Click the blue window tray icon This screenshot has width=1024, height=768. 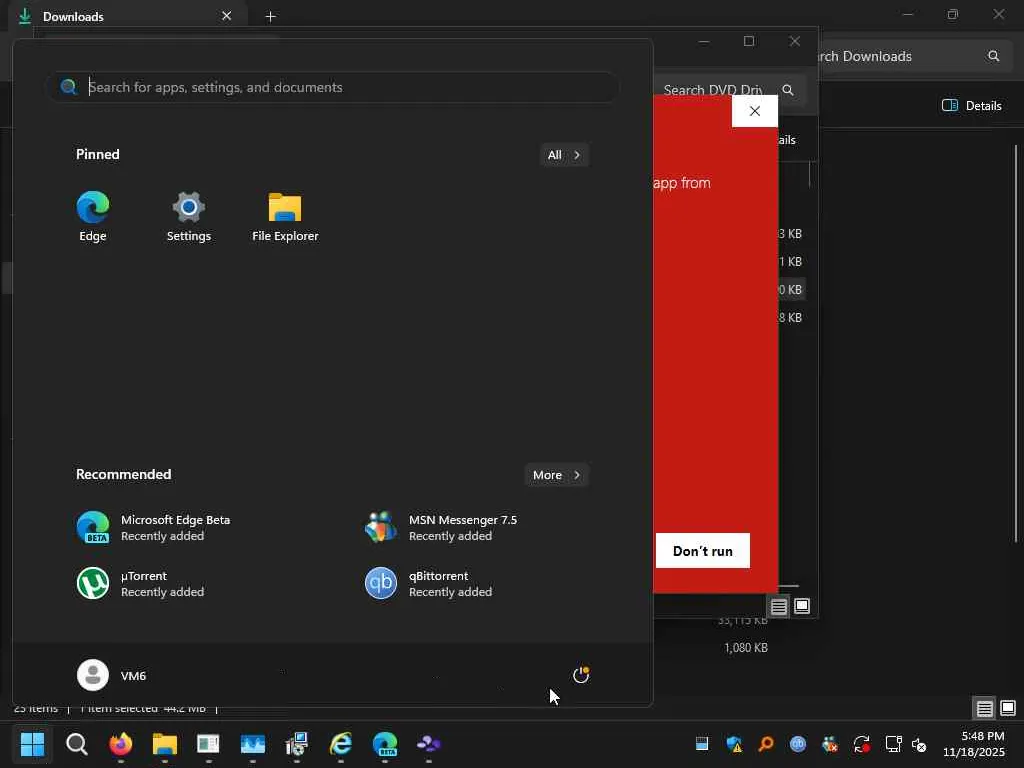coord(702,744)
